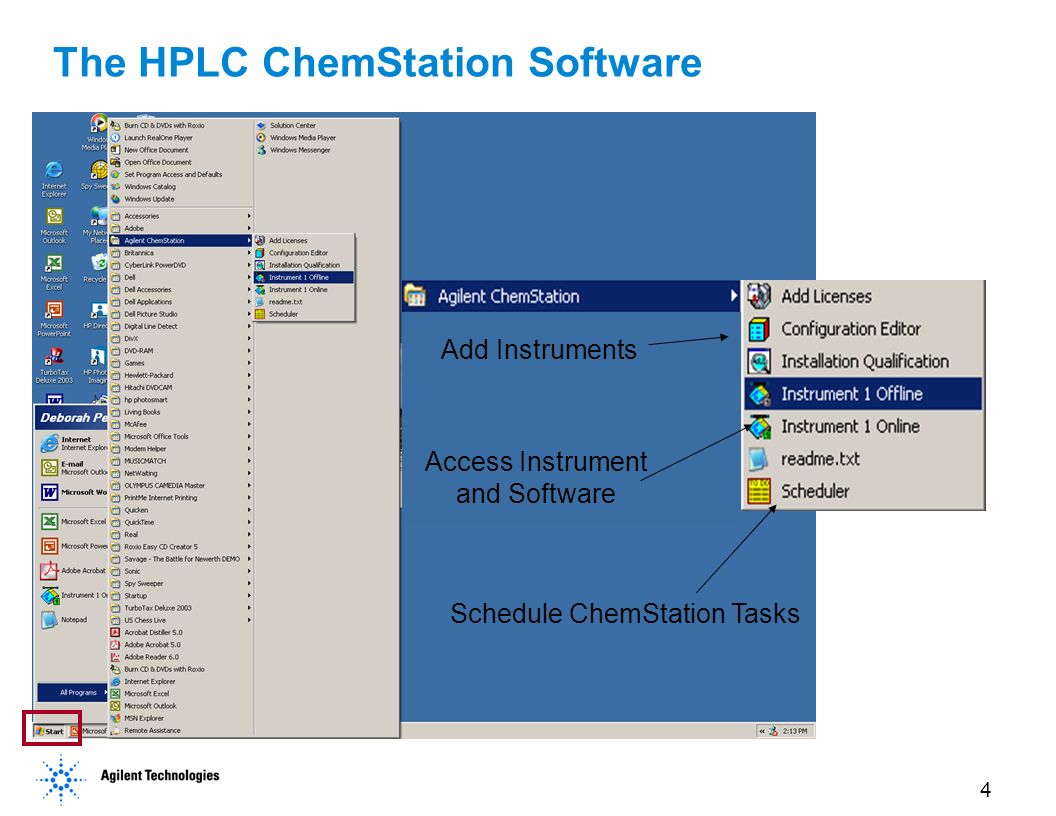
Task: Open Savage - The Battle for Newerth DEMO
Action: (x=180, y=559)
